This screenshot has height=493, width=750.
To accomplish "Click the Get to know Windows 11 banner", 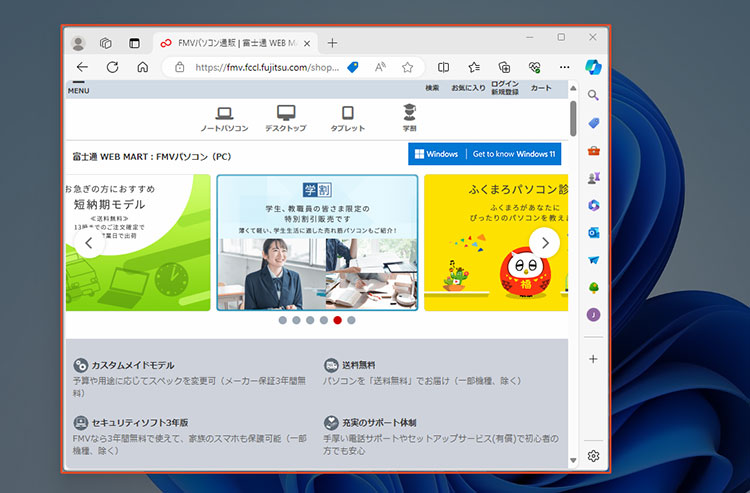I will click(x=484, y=154).
